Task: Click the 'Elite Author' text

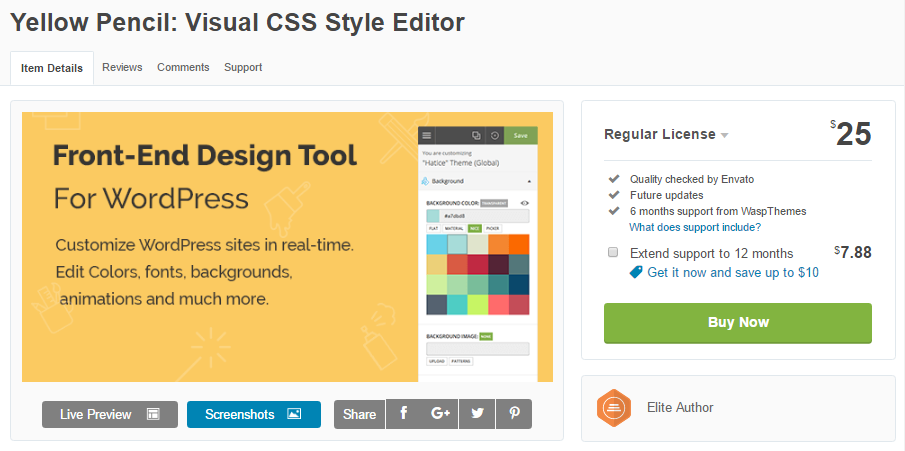Action: point(680,408)
